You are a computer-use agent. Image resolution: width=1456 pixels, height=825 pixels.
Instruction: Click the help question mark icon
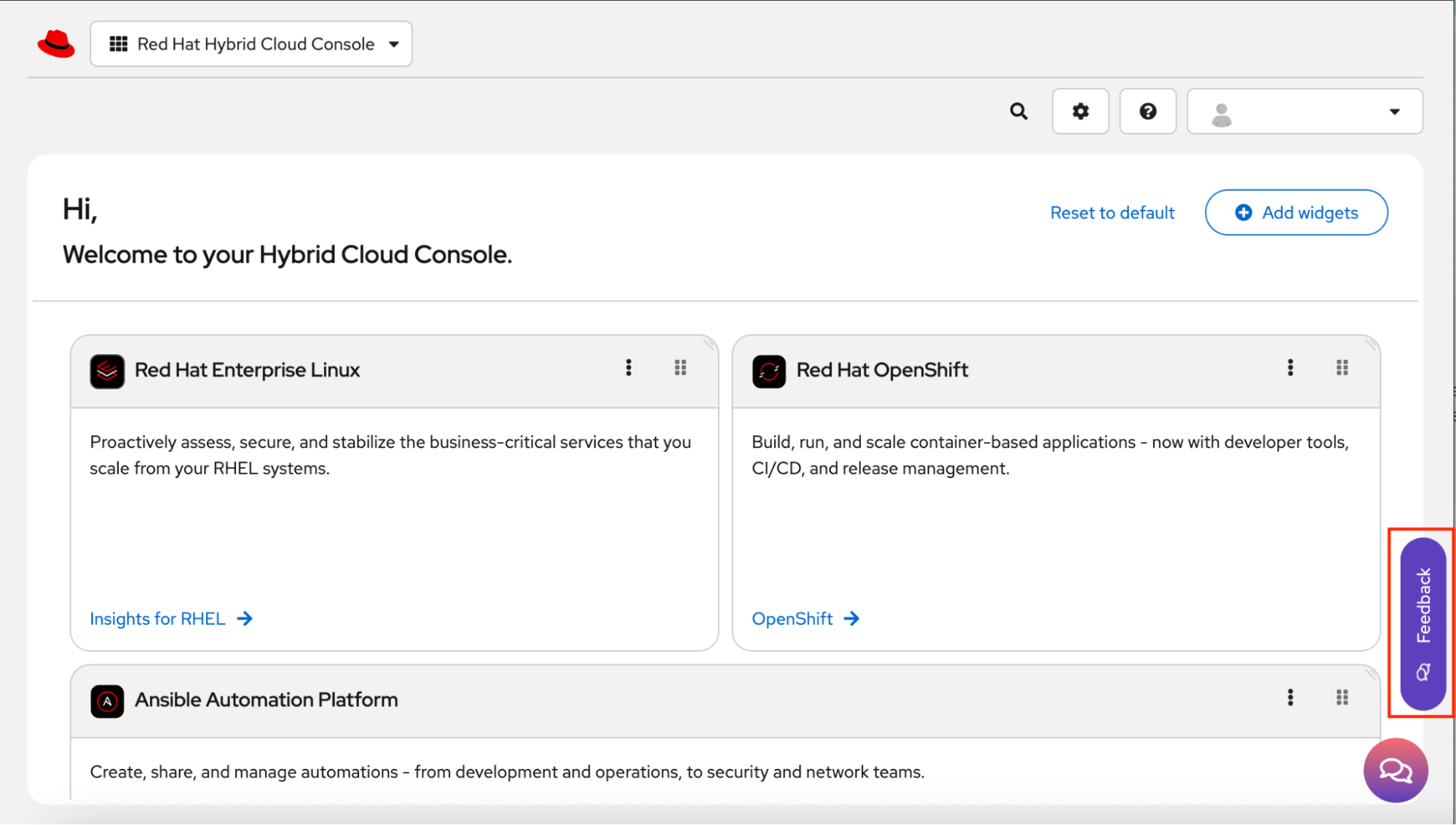click(x=1148, y=112)
